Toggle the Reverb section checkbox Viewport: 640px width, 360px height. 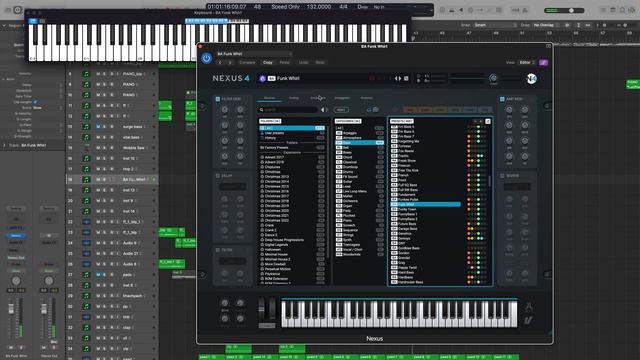coord(502,176)
